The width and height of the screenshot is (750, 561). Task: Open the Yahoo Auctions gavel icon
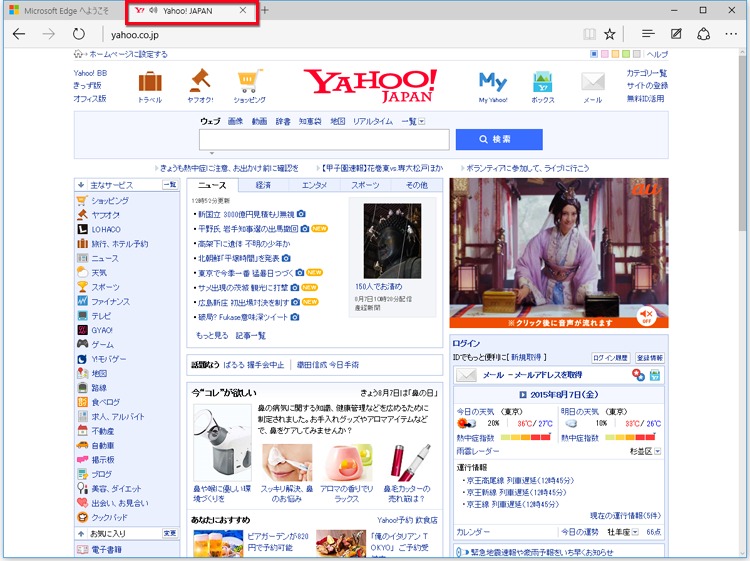point(200,81)
